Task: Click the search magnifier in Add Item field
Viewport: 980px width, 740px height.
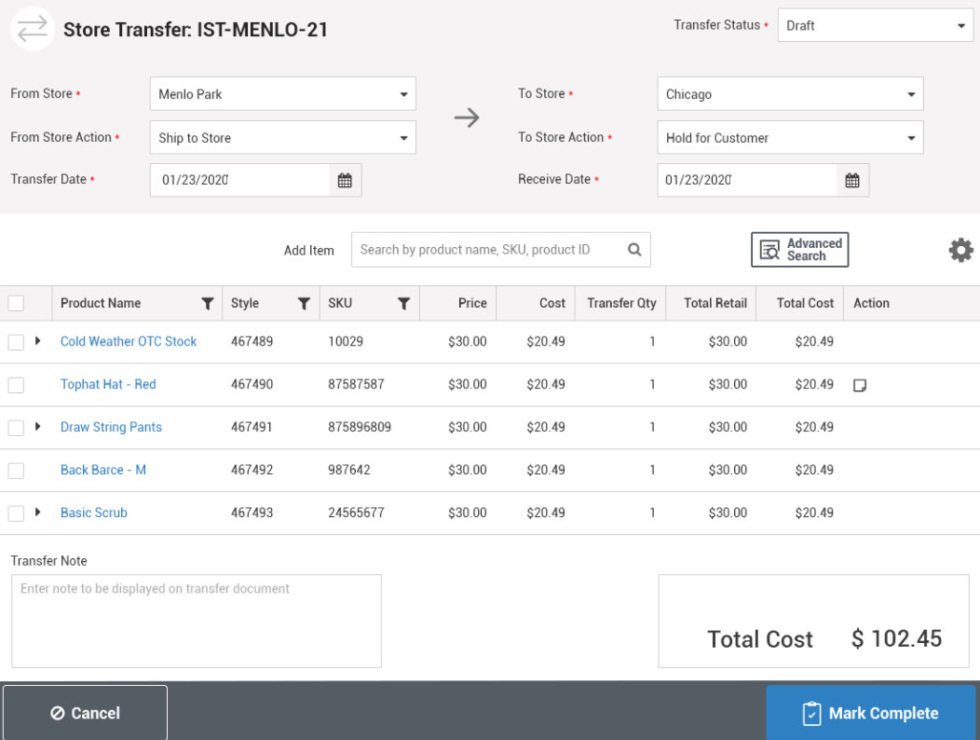Action: click(x=632, y=249)
